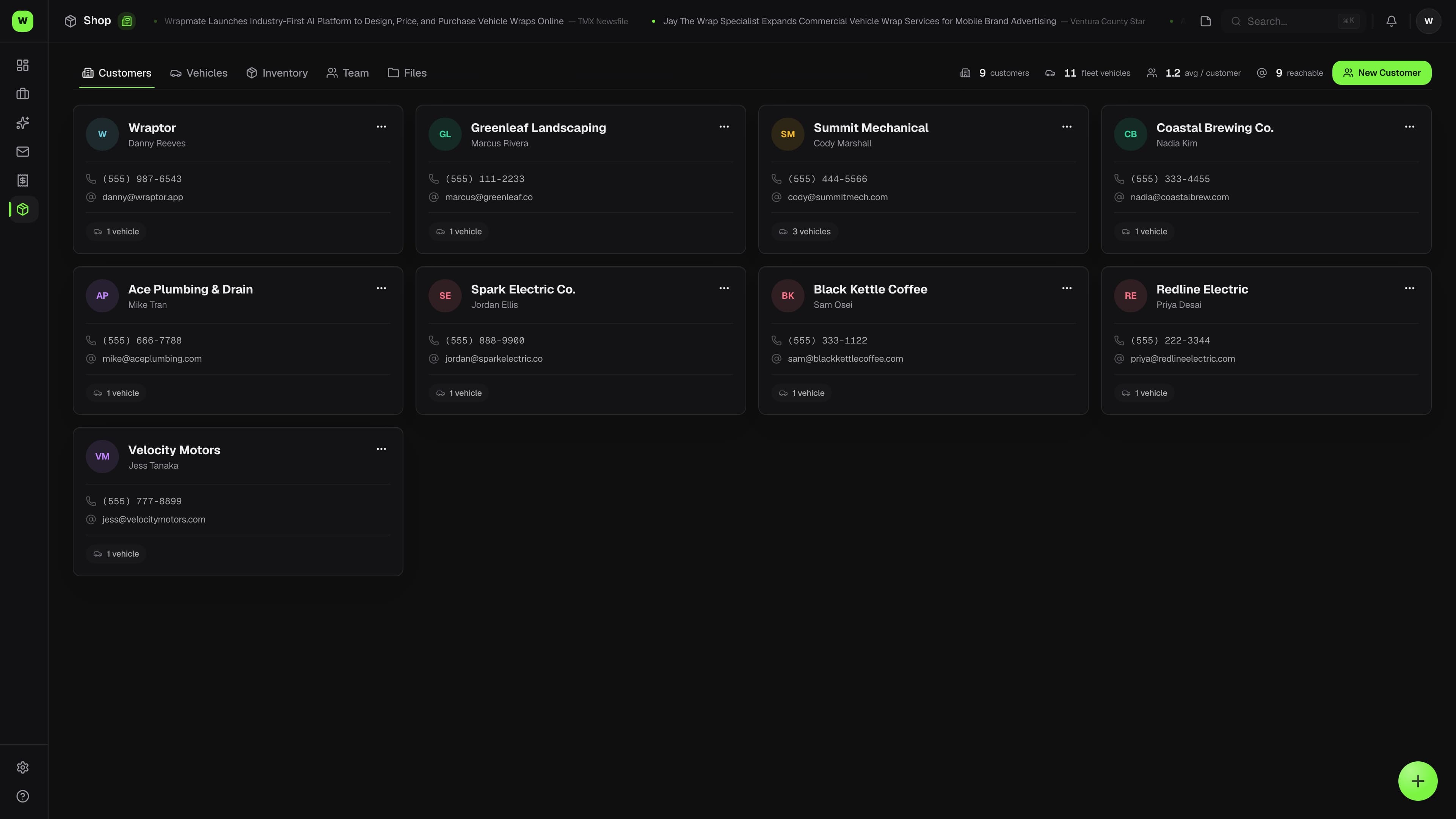This screenshot has width=1456, height=819.
Task: Open help question mark icon
Action: (23, 796)
